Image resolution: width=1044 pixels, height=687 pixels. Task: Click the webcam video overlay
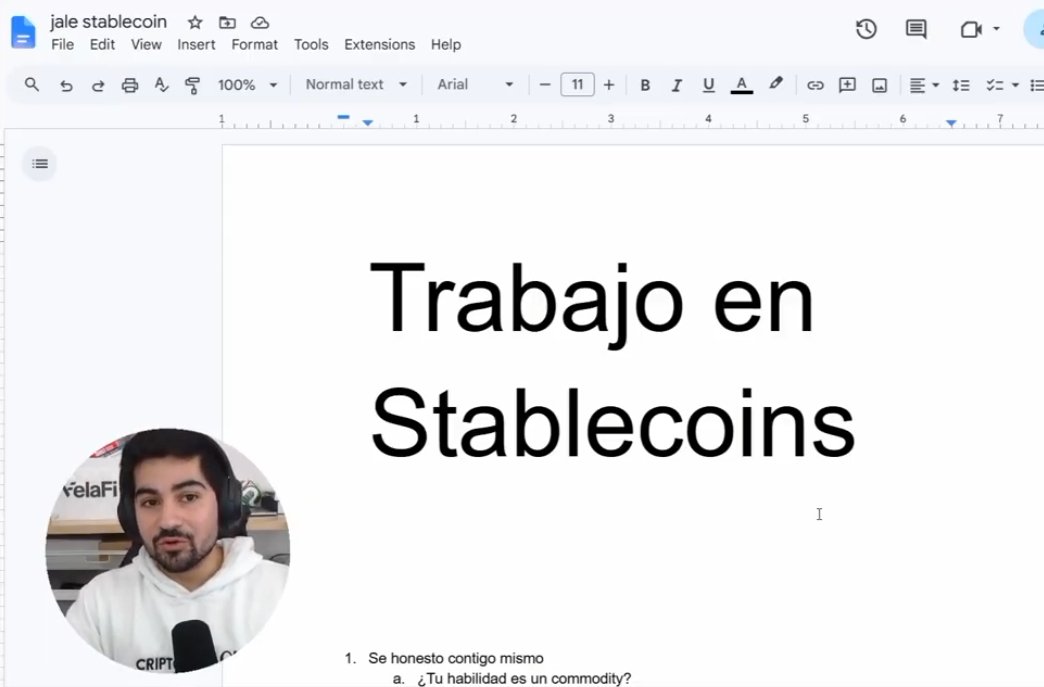167,551
